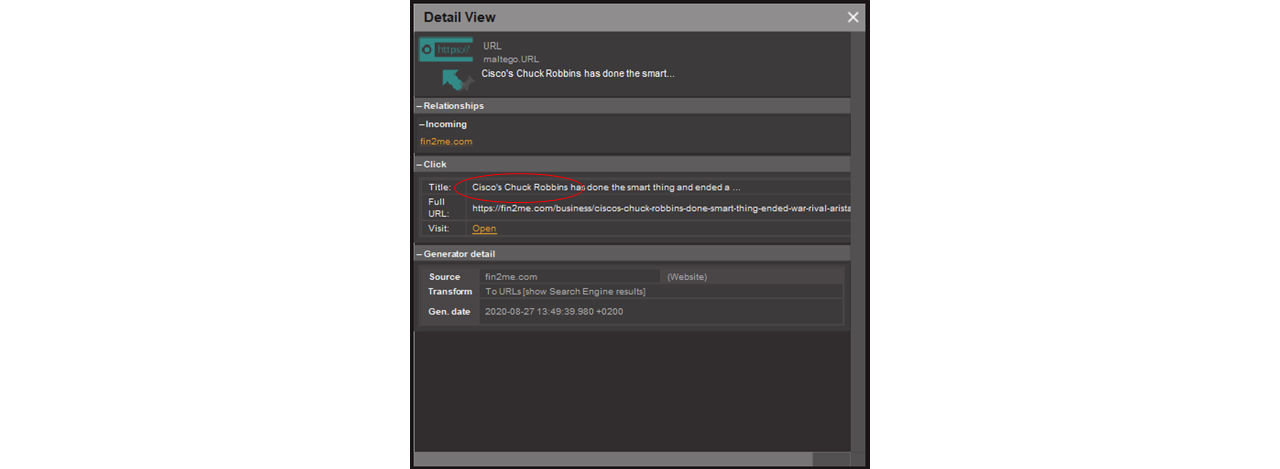Image resolution: width=1280 pixels, height=469 pixels.
Task: Click the Gen. date field label
Action: [x=449, y=311]
